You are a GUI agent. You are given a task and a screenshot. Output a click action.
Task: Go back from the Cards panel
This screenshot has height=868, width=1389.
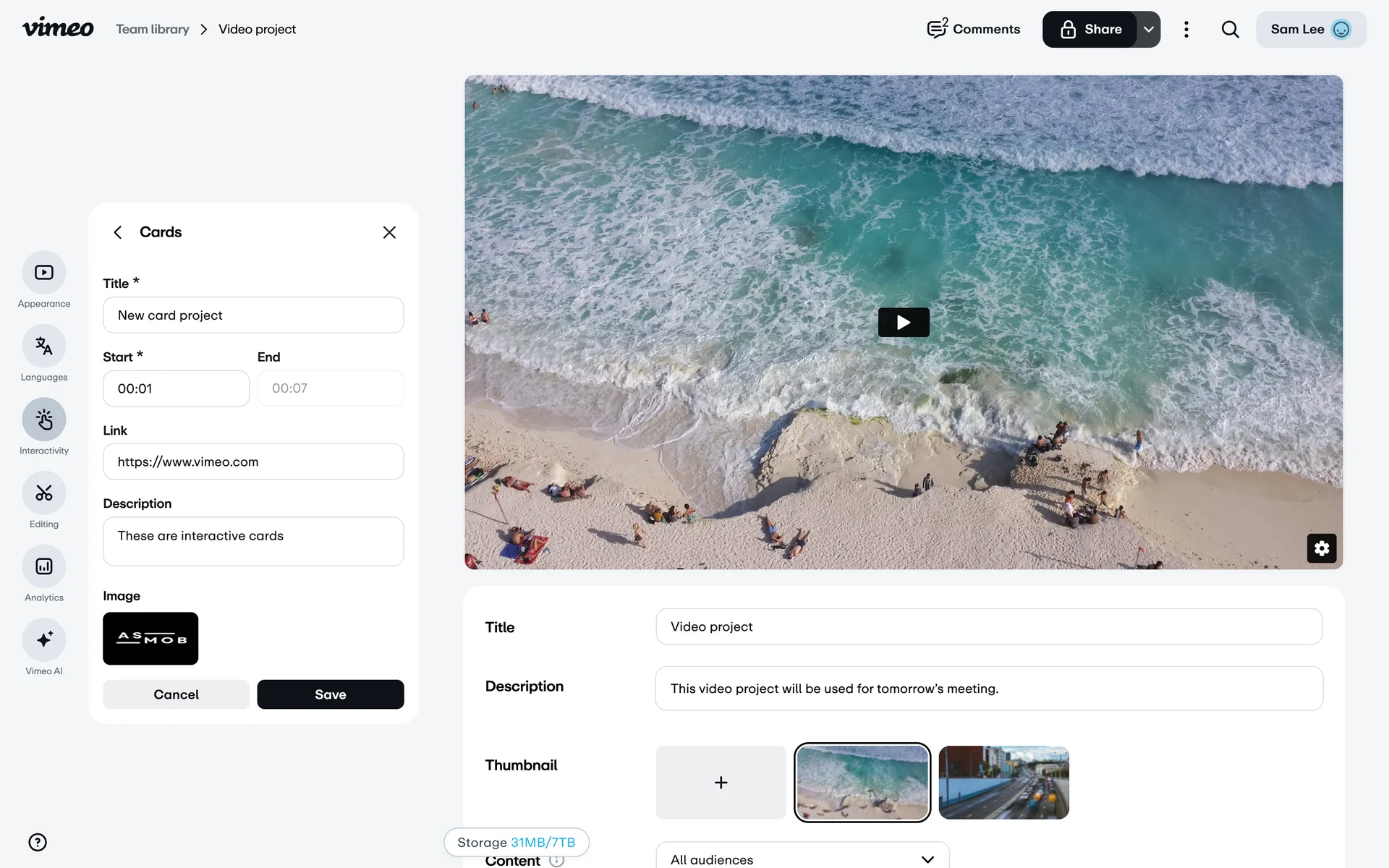tap(118, 232)
